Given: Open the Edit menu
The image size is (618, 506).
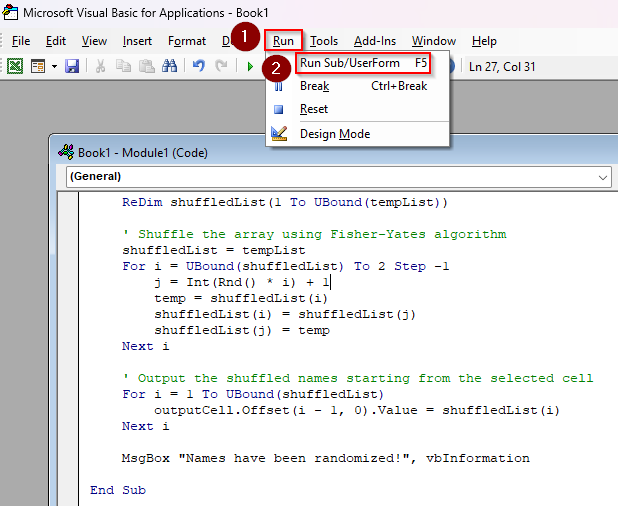Looking at the screenshot, I should pyautogui.click(x=56, y=41).
